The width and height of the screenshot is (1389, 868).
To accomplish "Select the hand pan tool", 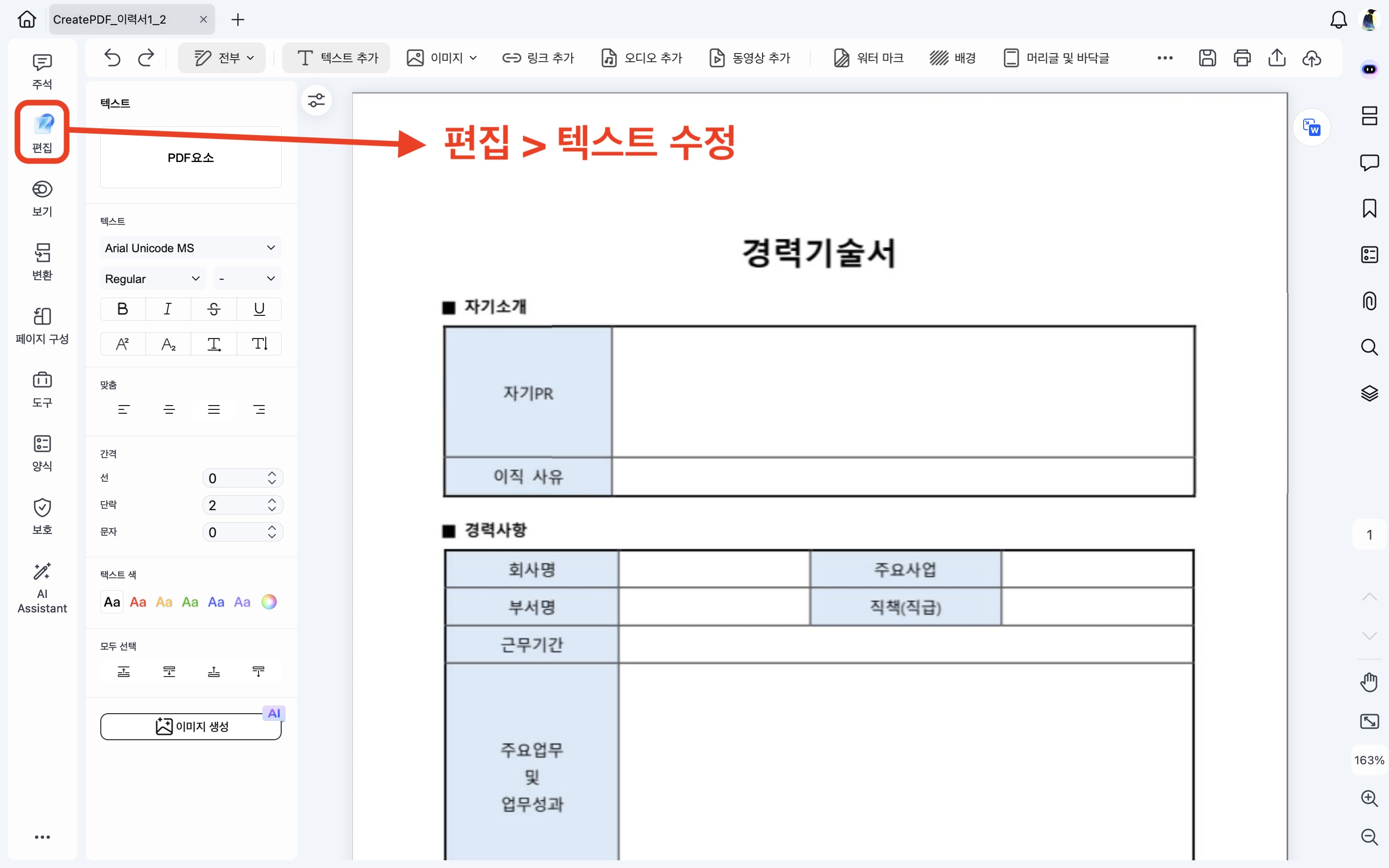I will coord(1370,682).
